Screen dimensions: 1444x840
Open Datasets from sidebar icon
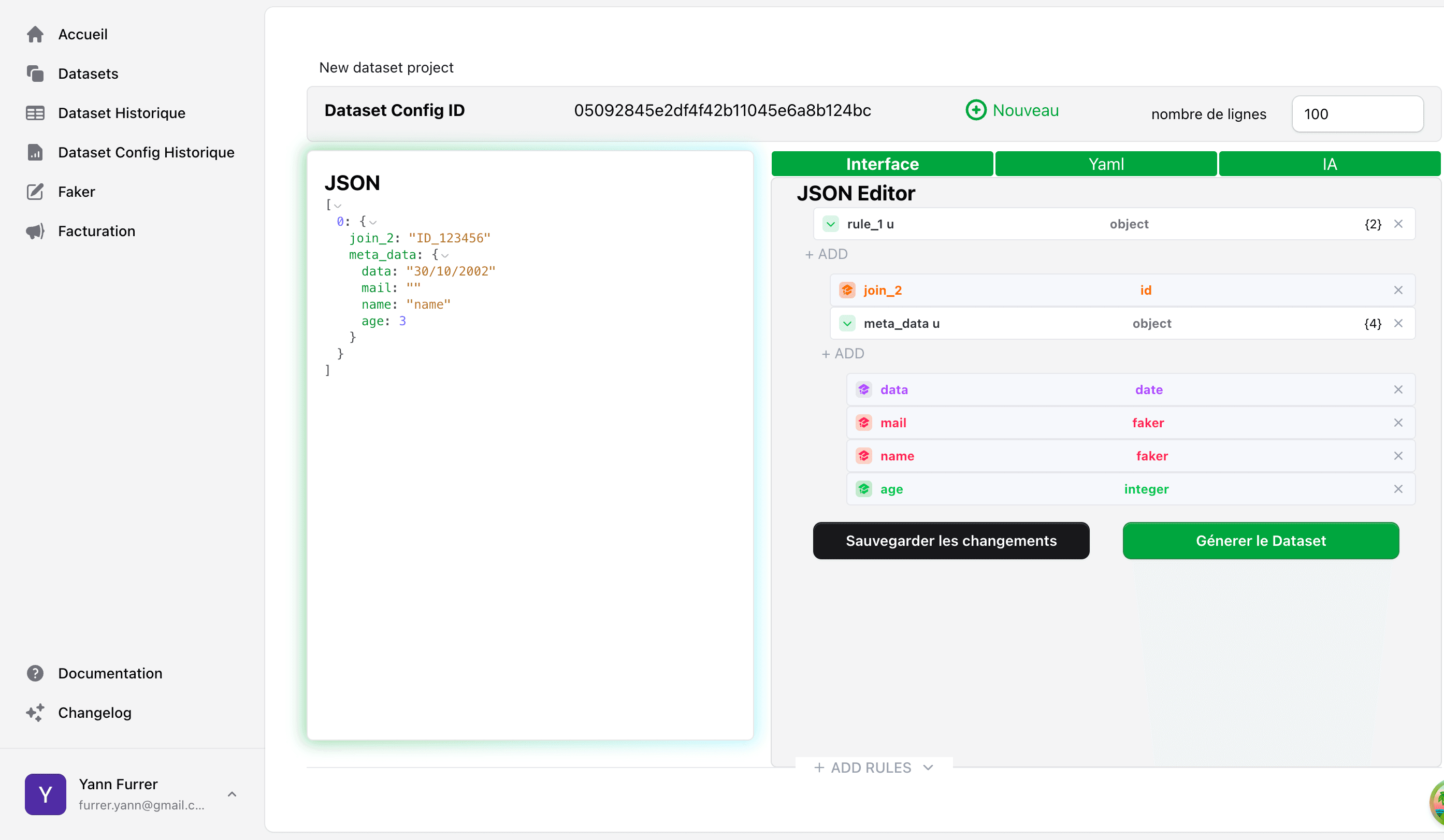(35, 74)
